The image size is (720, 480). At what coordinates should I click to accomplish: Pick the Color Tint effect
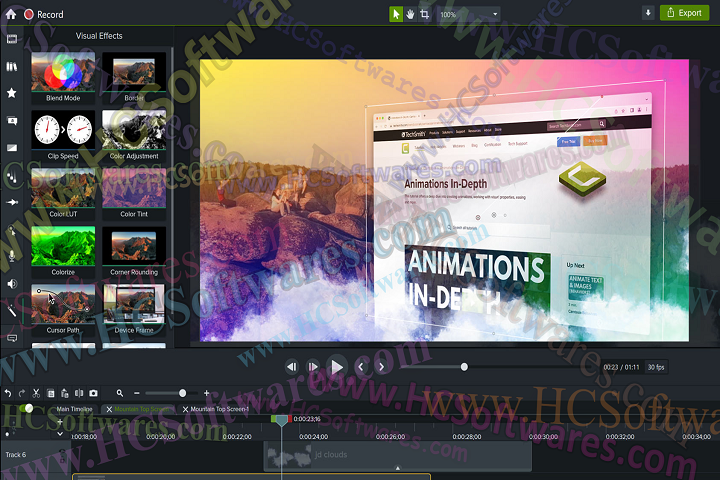click(x=134, y=193)
